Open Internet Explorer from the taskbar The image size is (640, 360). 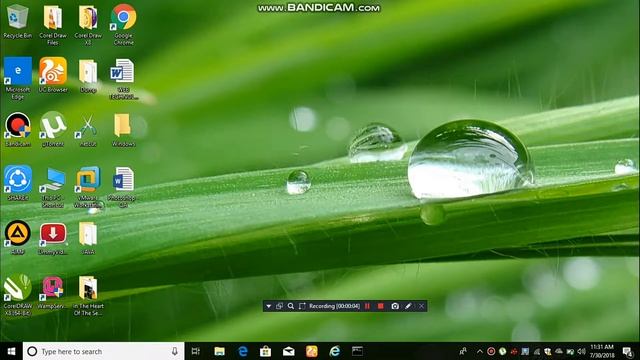coord(335,351)
